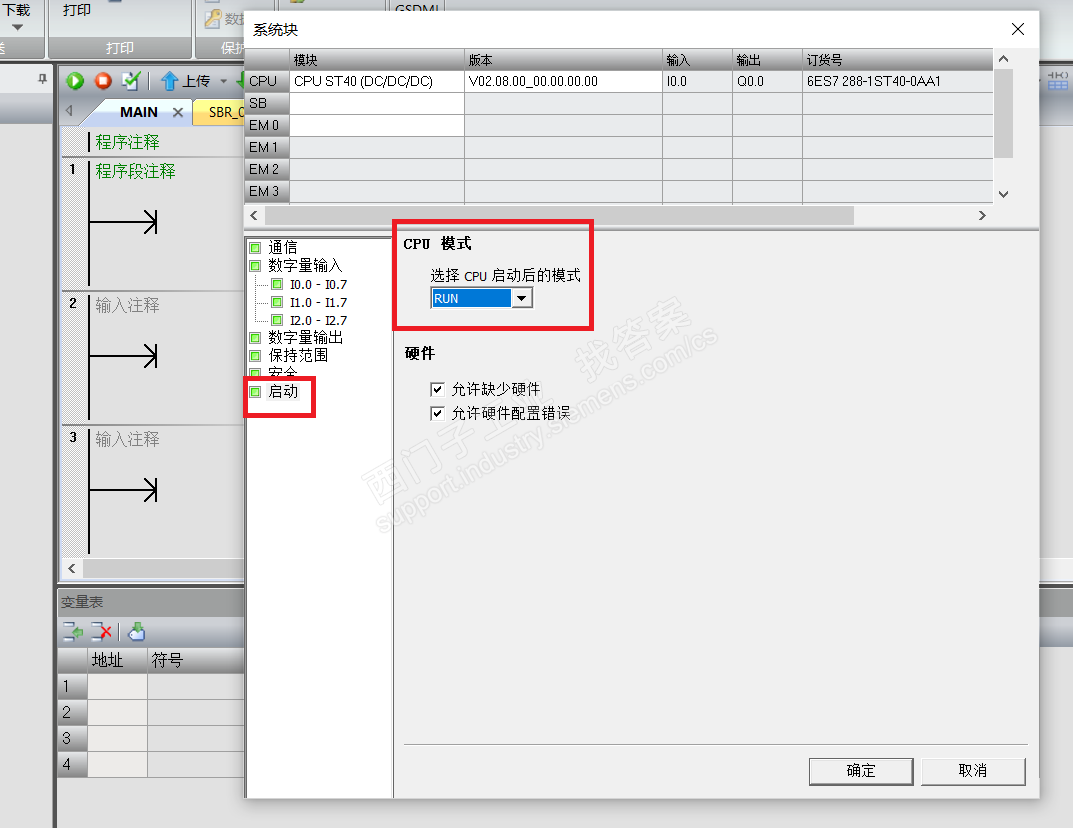The height and width of the screenshot is (828, 1073).
Task: Select I0.0 - I0.7 tree entry
Action: tap(318, 284)
